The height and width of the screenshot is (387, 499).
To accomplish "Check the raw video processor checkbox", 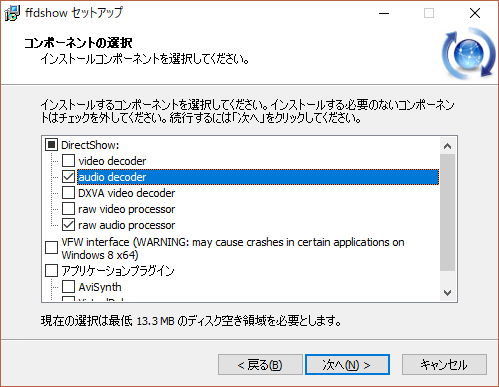I will coord(68,209).
